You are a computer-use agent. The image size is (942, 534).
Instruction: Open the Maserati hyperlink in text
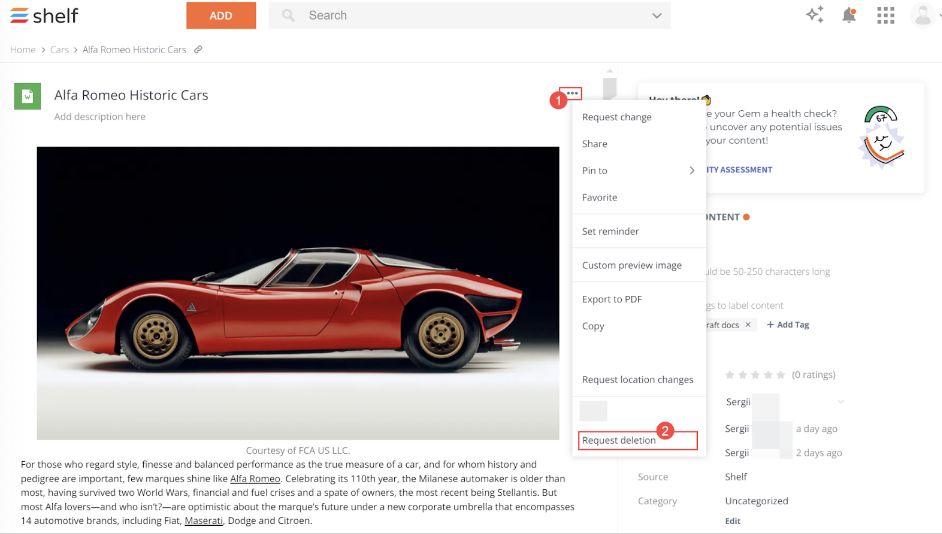tap(203, 521)
